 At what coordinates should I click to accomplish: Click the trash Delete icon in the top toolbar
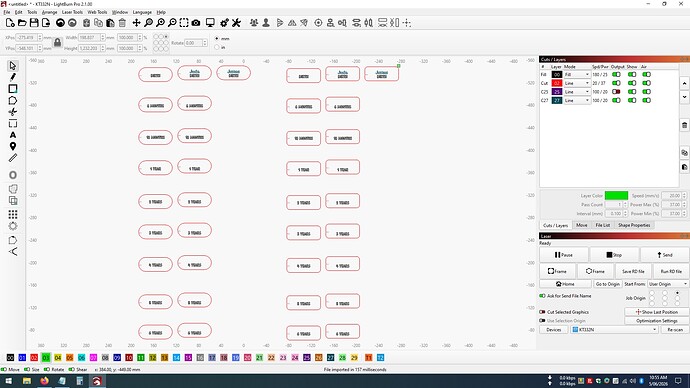(122, 23)
